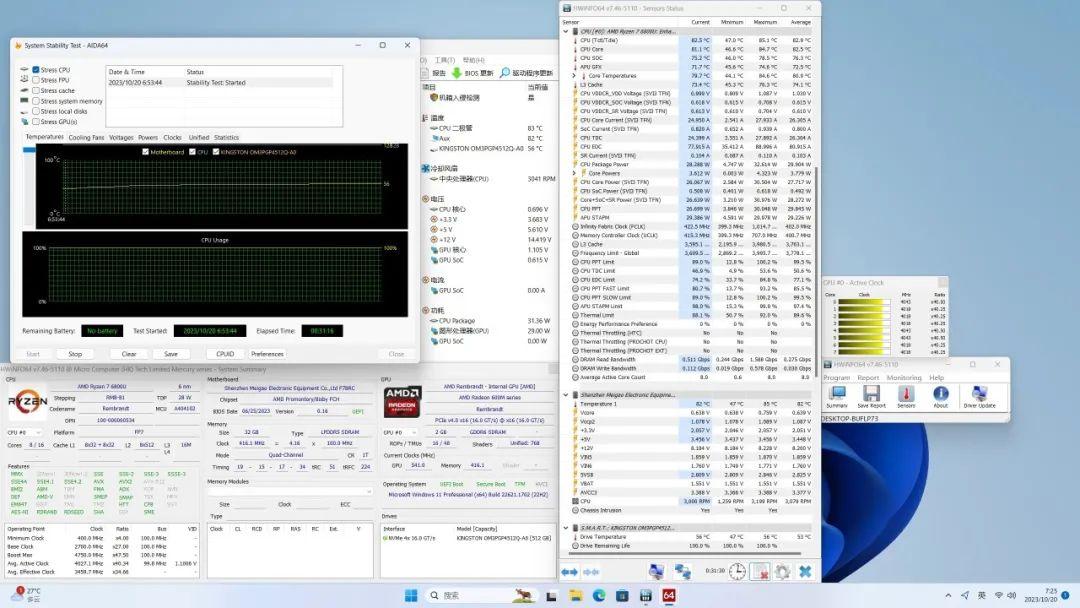
Task: Click the sensor list horizontal scrollbar
Action: [685, 554]
